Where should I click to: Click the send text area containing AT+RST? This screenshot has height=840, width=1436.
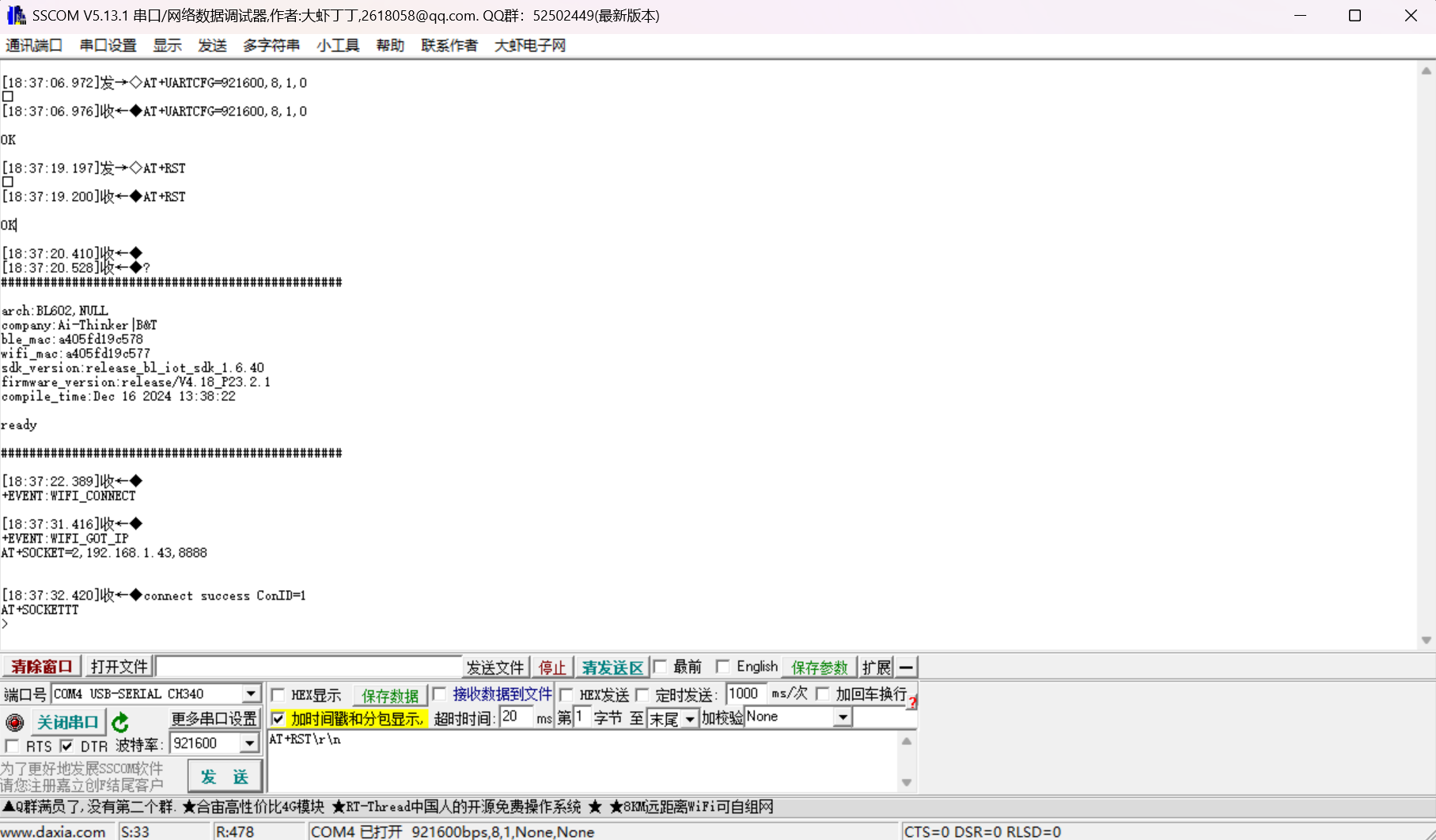pyautogui.click(x=582, y=762)
